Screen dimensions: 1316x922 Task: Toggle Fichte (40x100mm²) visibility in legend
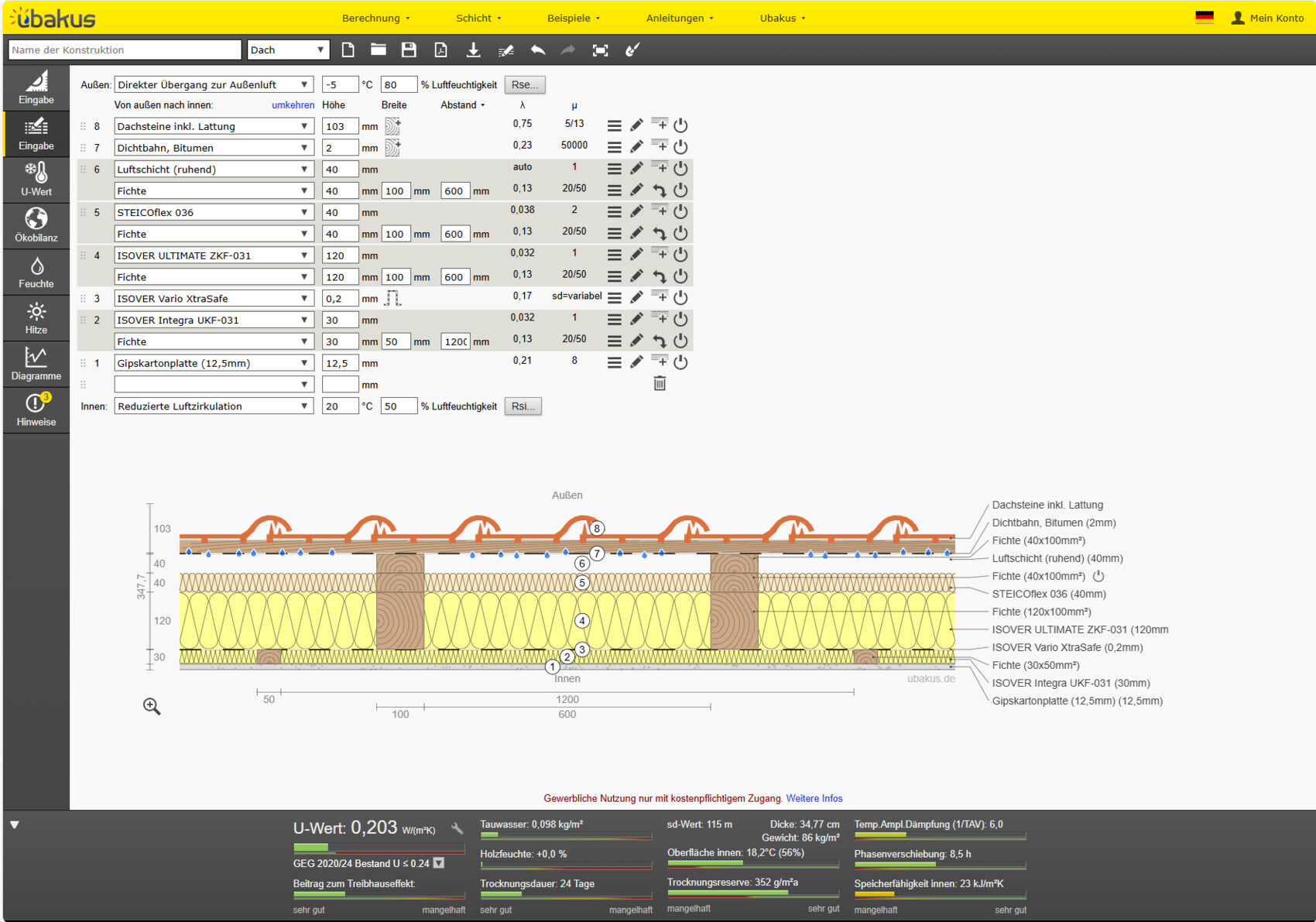[x=1098, y=576]
